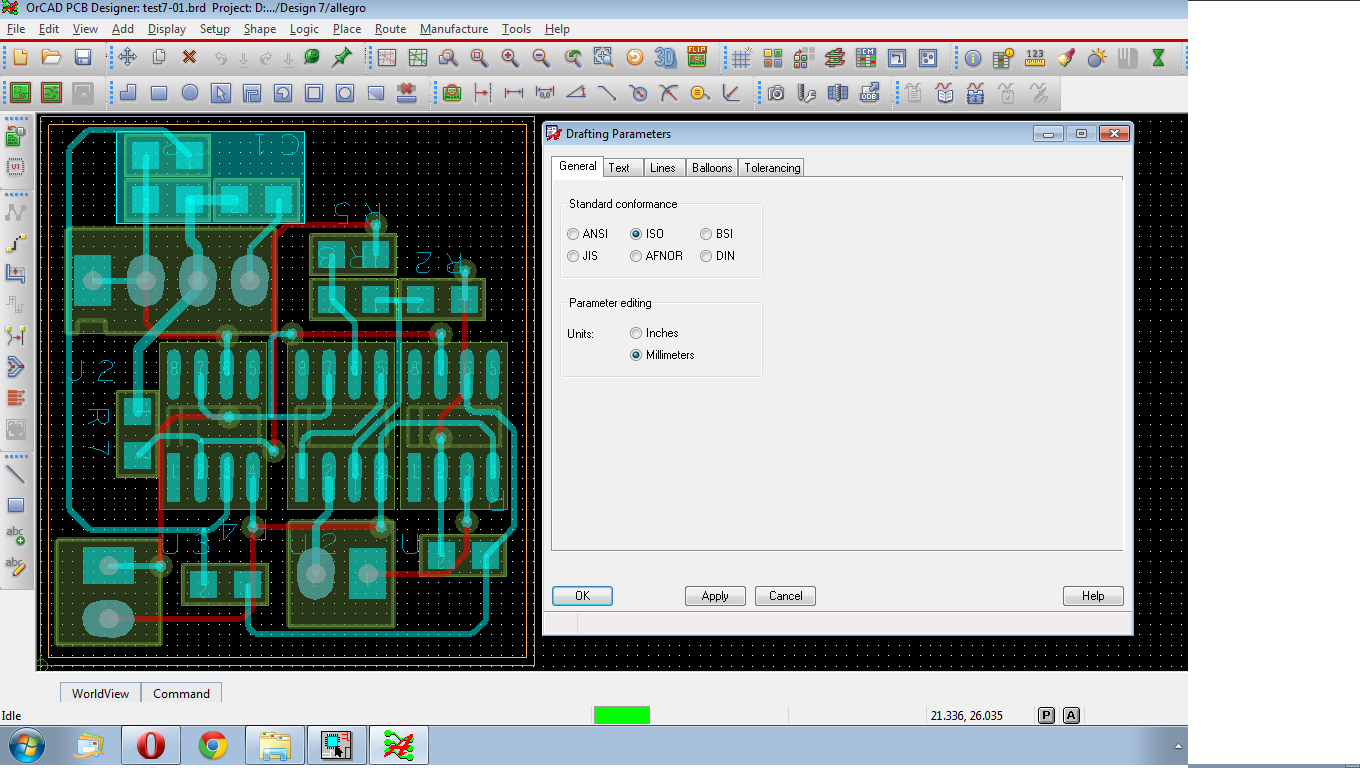Open Google Chrome from the taskbar

(x=212, y=745)
